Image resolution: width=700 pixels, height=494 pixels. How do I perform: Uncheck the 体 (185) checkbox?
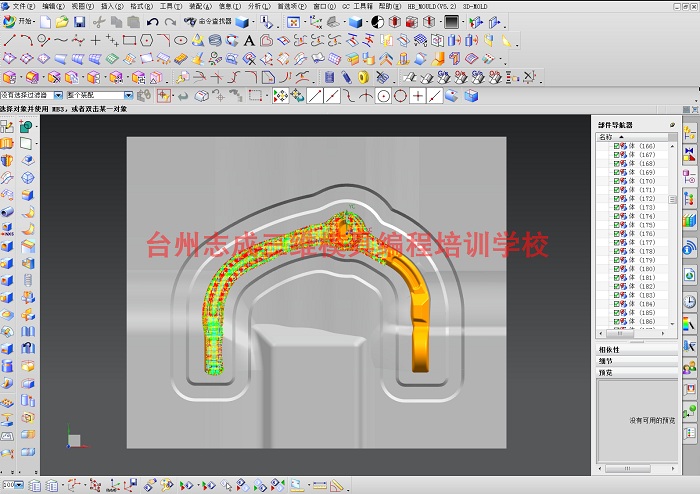click(x=616, y=312)
